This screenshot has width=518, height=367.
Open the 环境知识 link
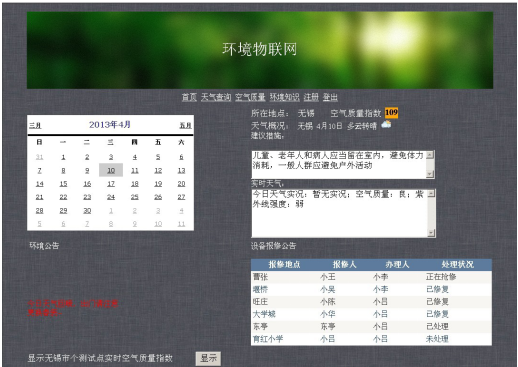(x=284, y=97)
